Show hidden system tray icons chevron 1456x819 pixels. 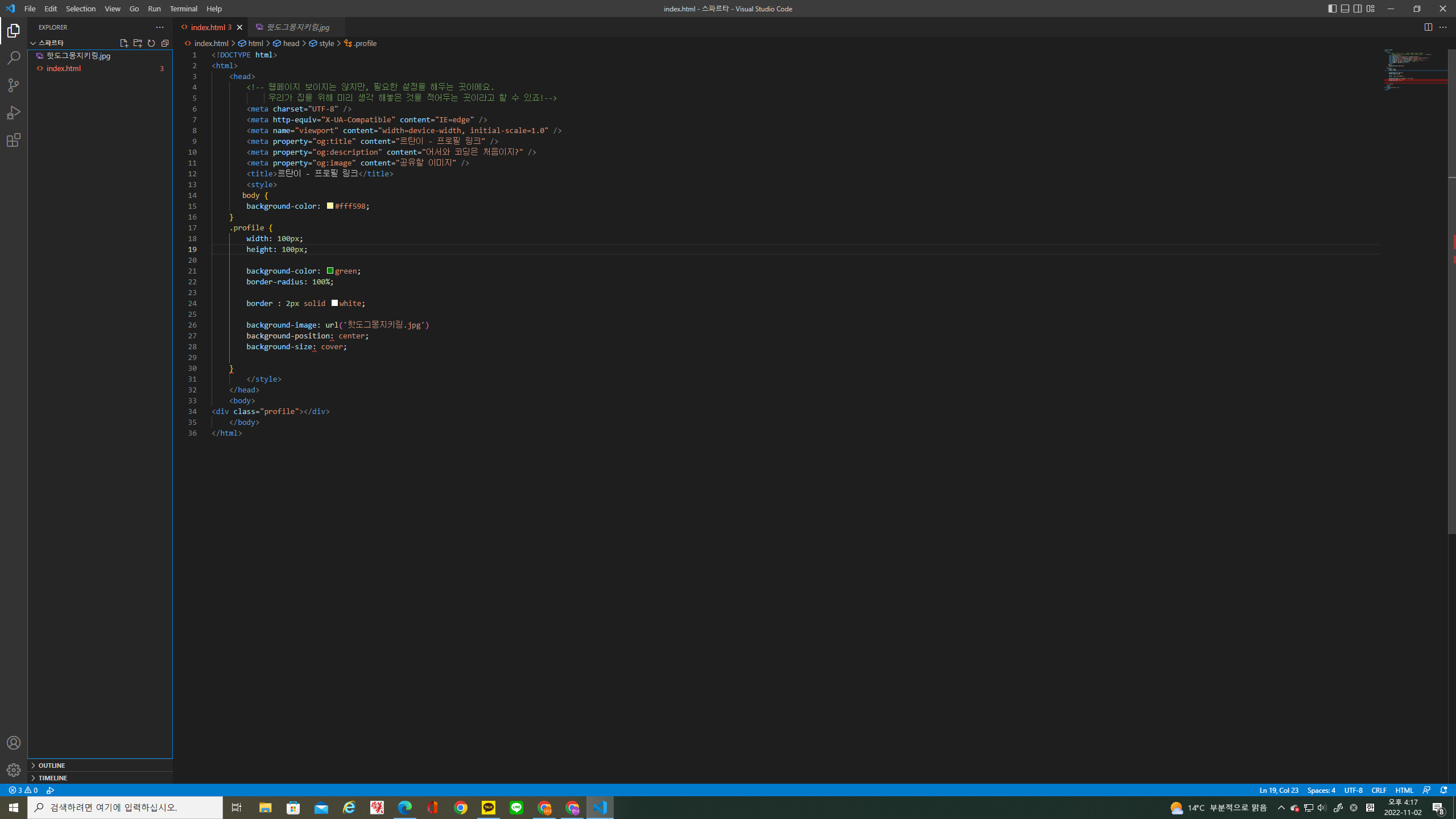point(1281,808)
